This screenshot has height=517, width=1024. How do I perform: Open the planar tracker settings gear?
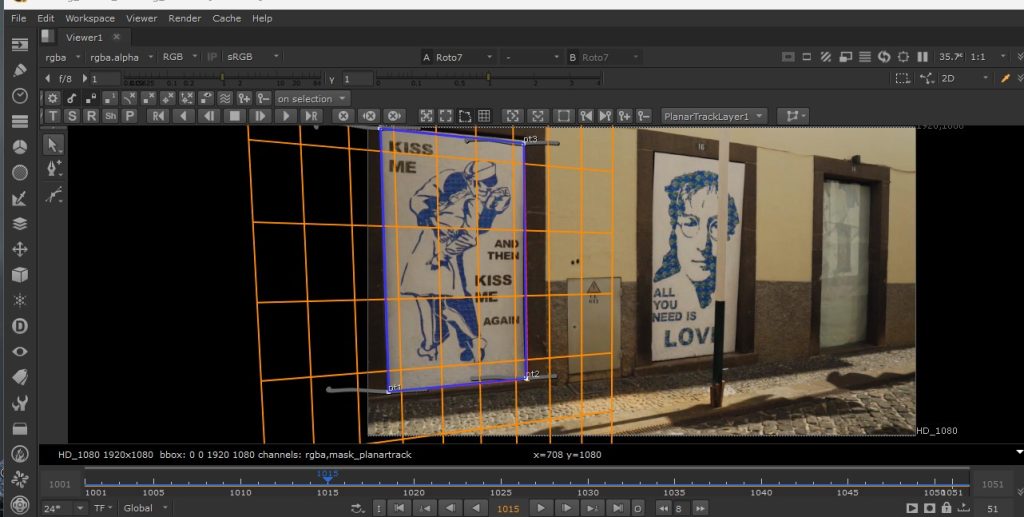[x=53, y=99]
